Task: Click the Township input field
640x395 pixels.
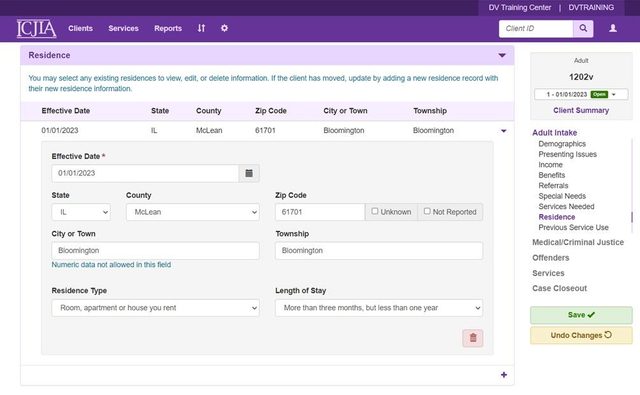Action: (x=379, y=251)
